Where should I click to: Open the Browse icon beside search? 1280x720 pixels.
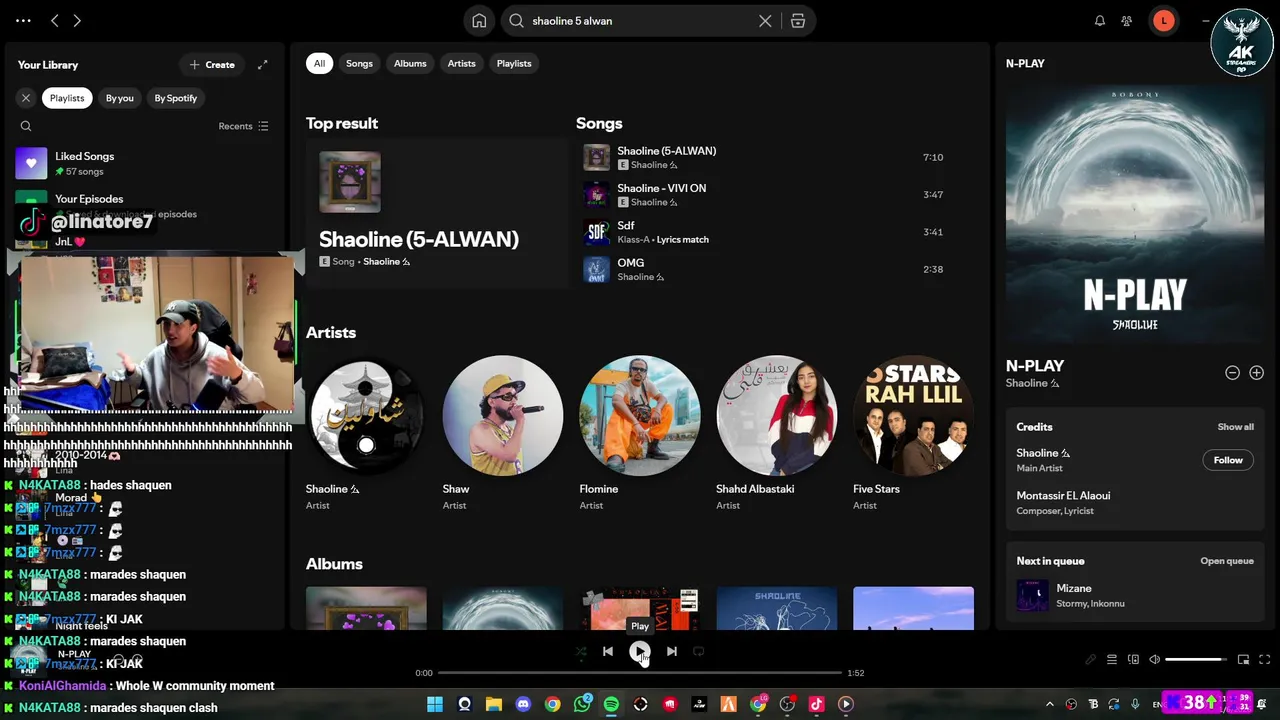click(x=798, y=21)
